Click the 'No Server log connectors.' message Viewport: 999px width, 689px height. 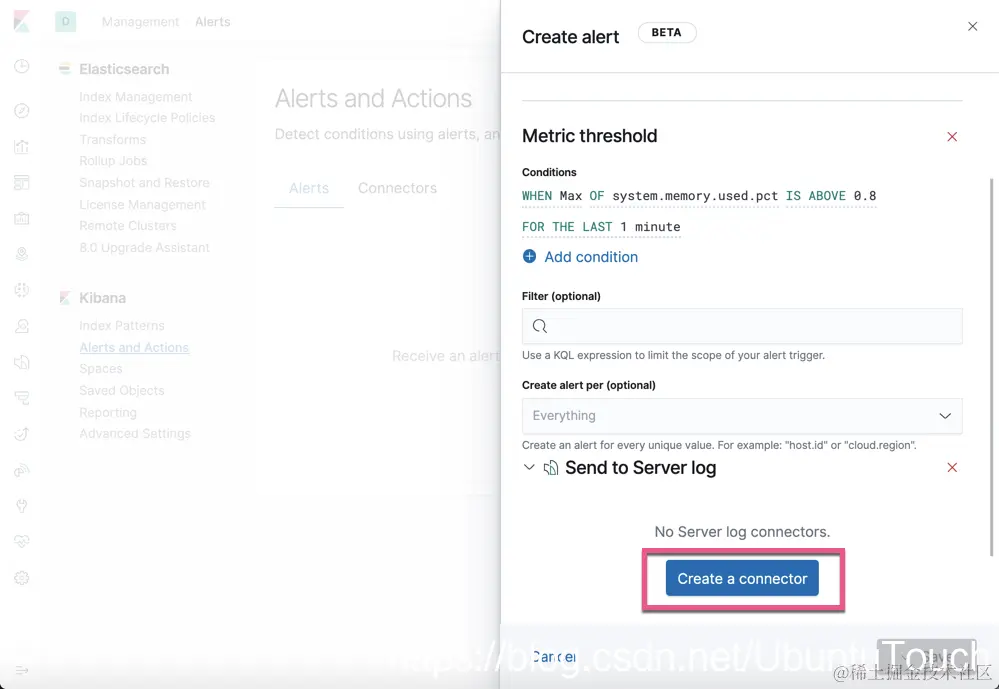click(x=742, y=532)
